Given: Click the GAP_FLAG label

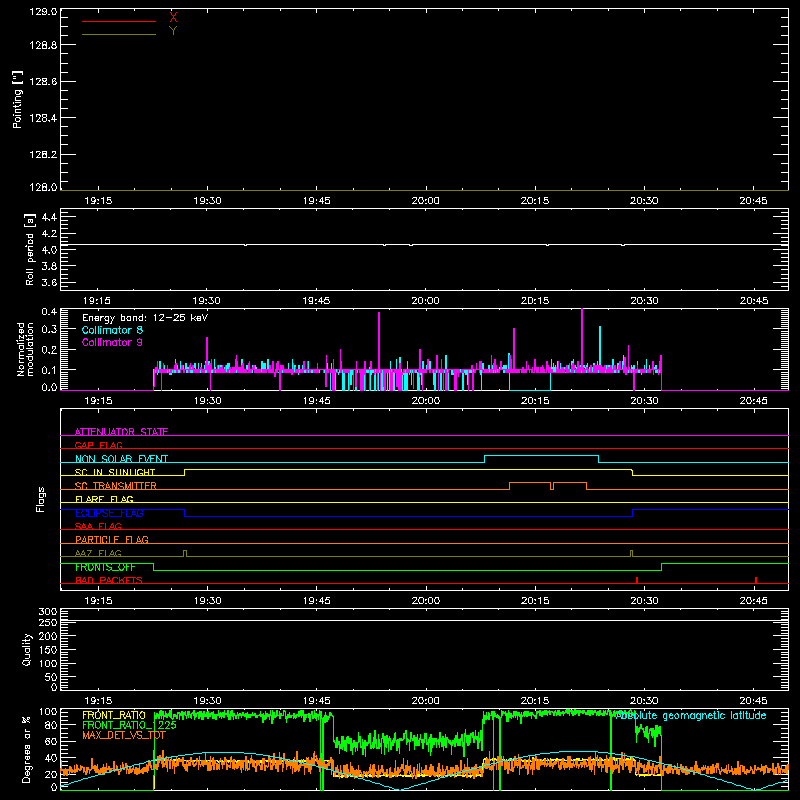Looking at the screenshot, I should click(98, 445).
